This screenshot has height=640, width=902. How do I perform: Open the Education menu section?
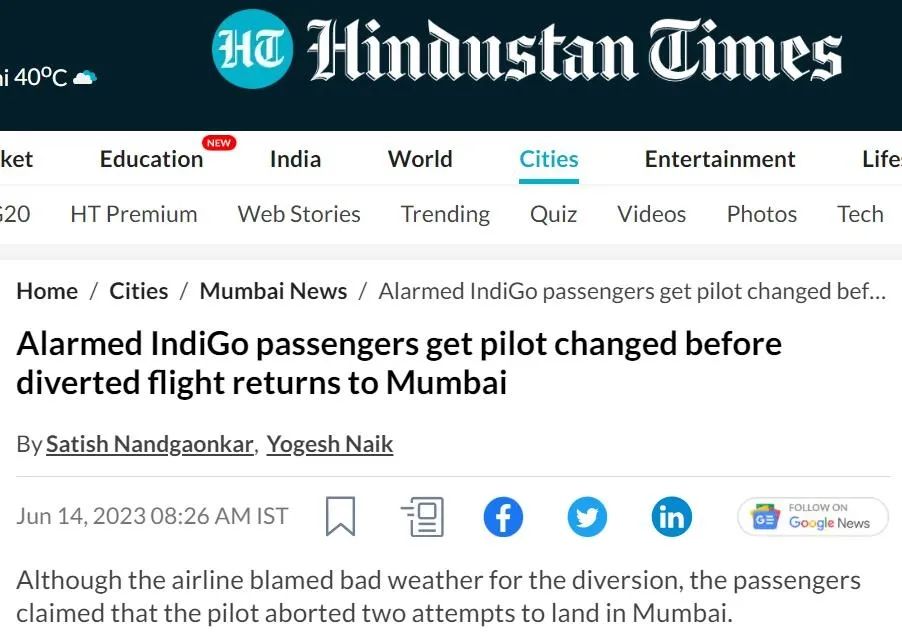click(151, 159)
